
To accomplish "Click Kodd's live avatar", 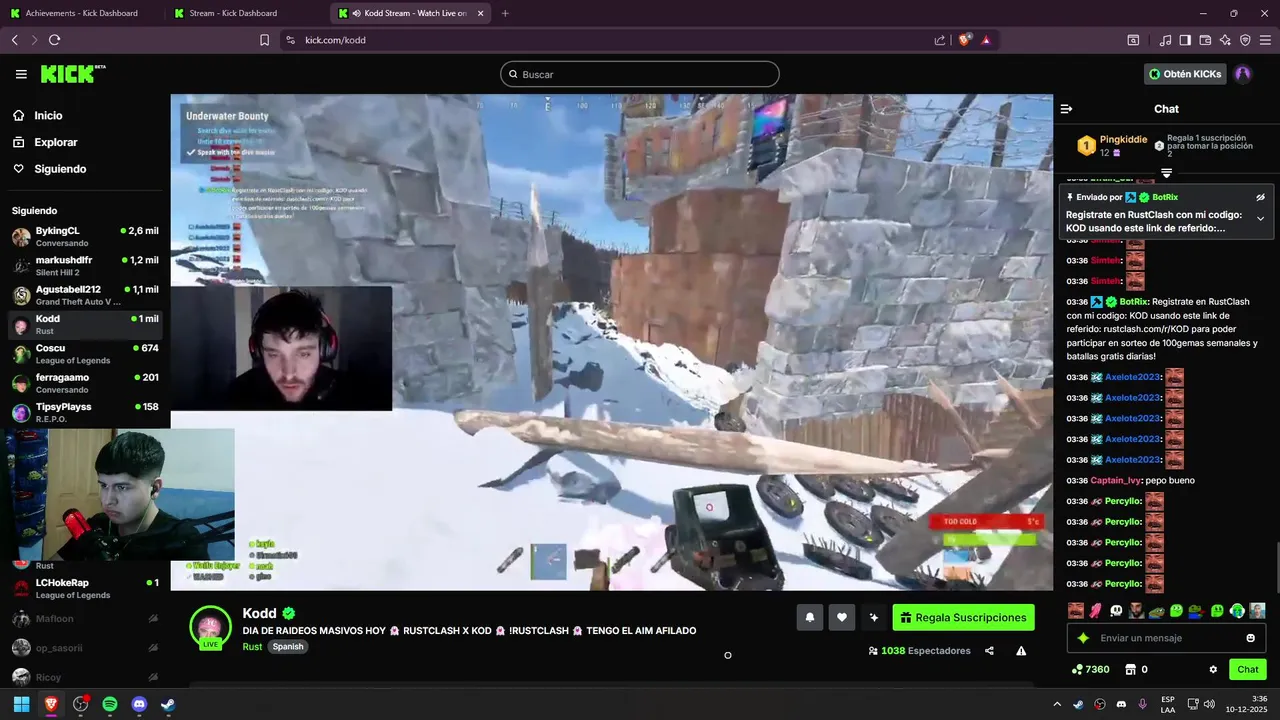I will click(x=210, y=627).
